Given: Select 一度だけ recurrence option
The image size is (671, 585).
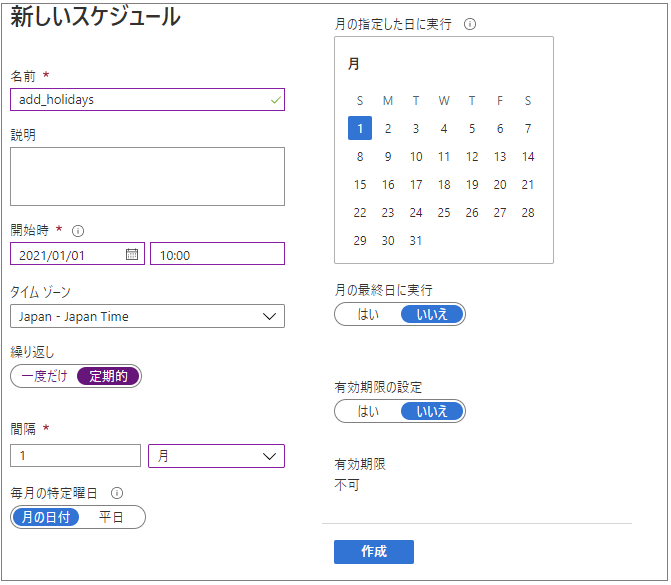Looking at the screenshot, I should click(45, 376).
